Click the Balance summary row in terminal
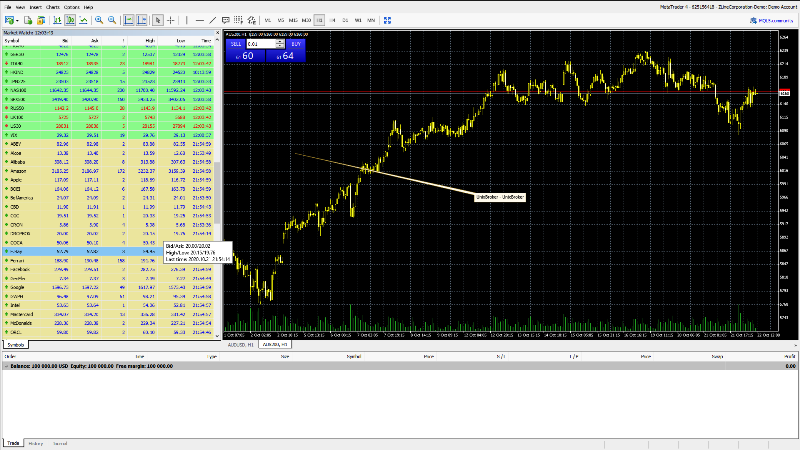This screenshot has height=450, width=800. (399, 366)
